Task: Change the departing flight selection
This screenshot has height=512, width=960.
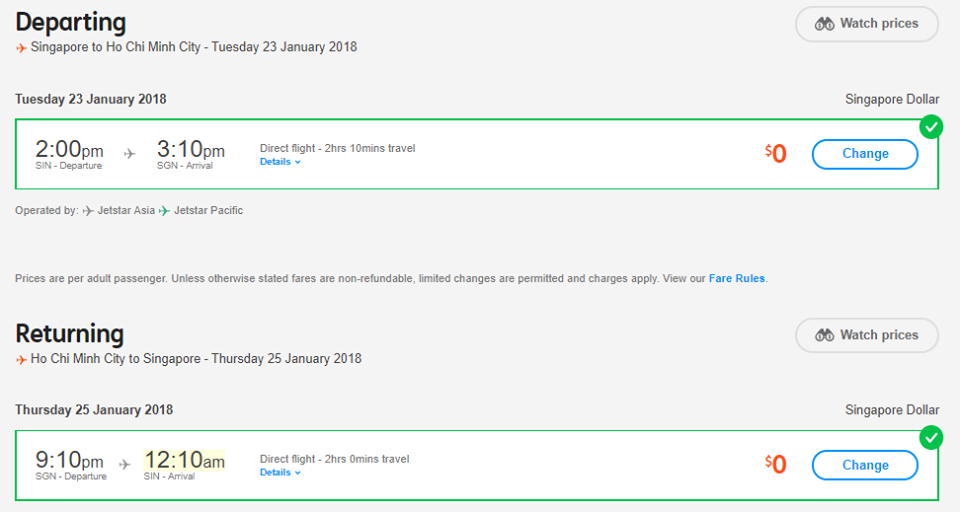Action: tap(864, 154)
